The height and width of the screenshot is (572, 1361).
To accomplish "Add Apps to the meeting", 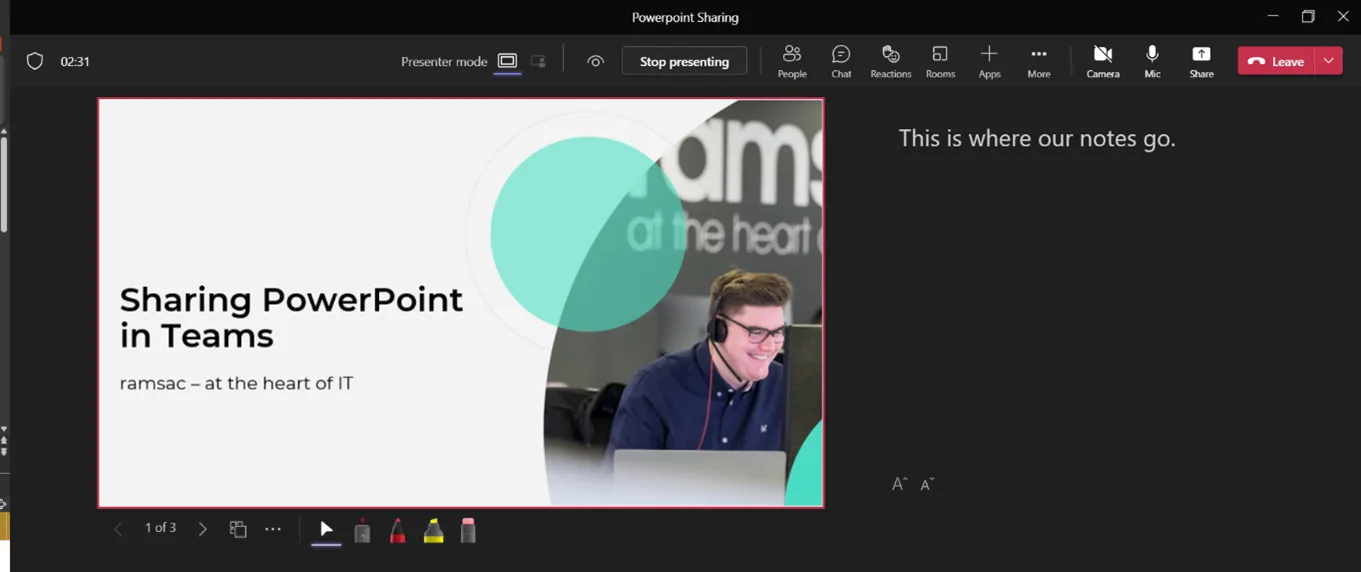I will pyautogui.click(x=989, y=61).
